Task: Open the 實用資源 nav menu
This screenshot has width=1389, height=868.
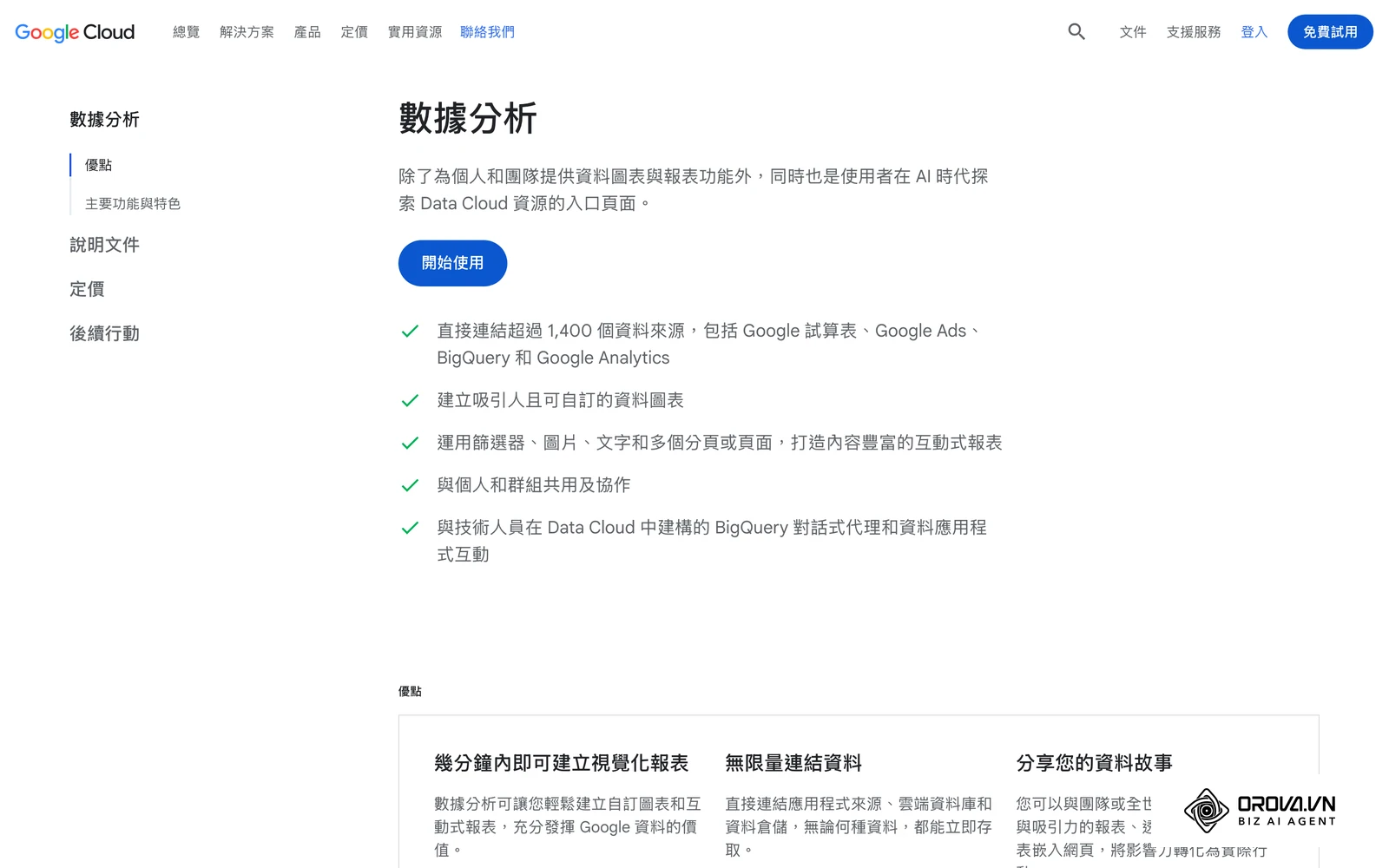Action: (414, 32)
